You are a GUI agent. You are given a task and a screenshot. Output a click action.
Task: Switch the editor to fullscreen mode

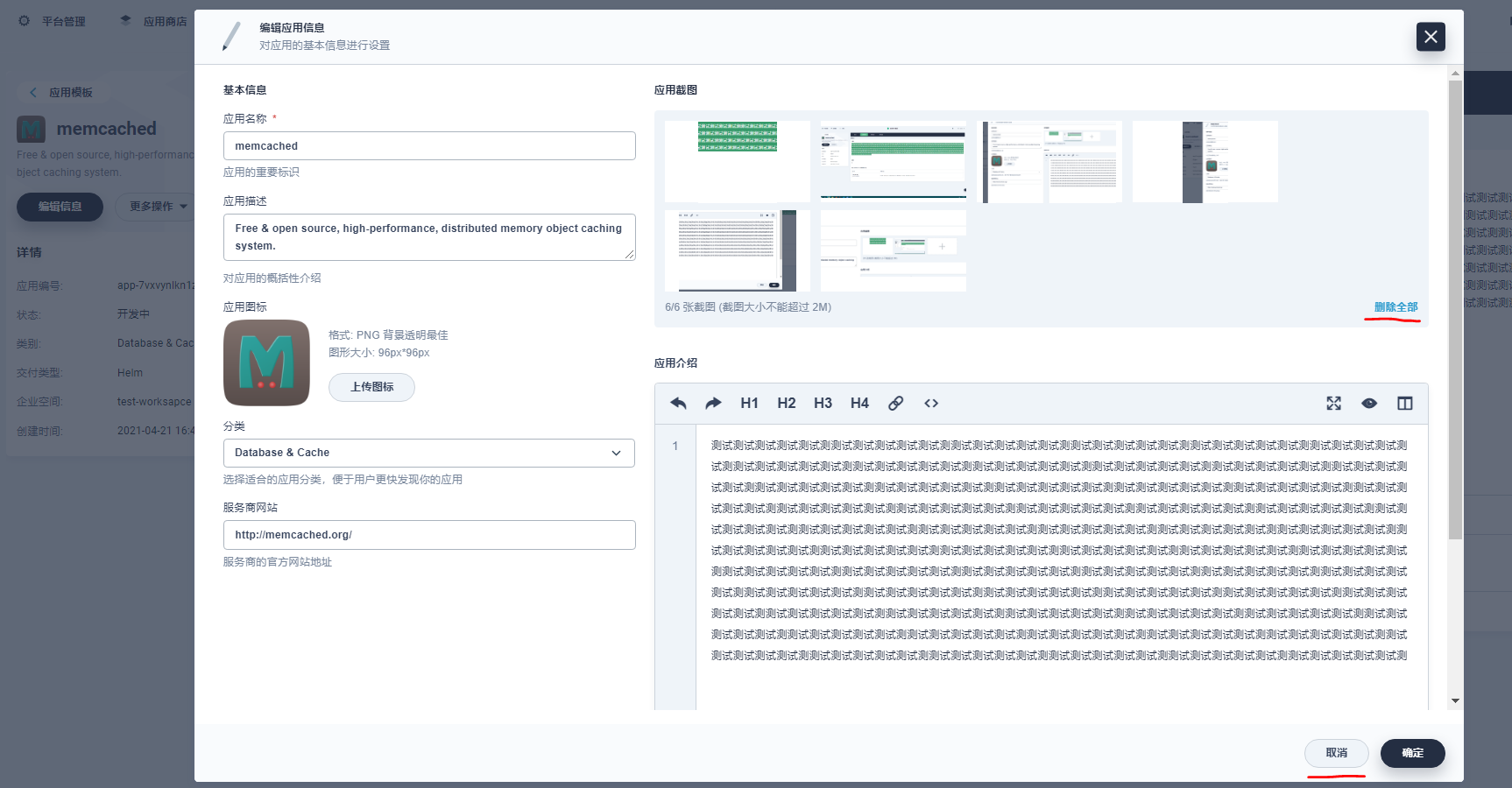click(1333, 403)
